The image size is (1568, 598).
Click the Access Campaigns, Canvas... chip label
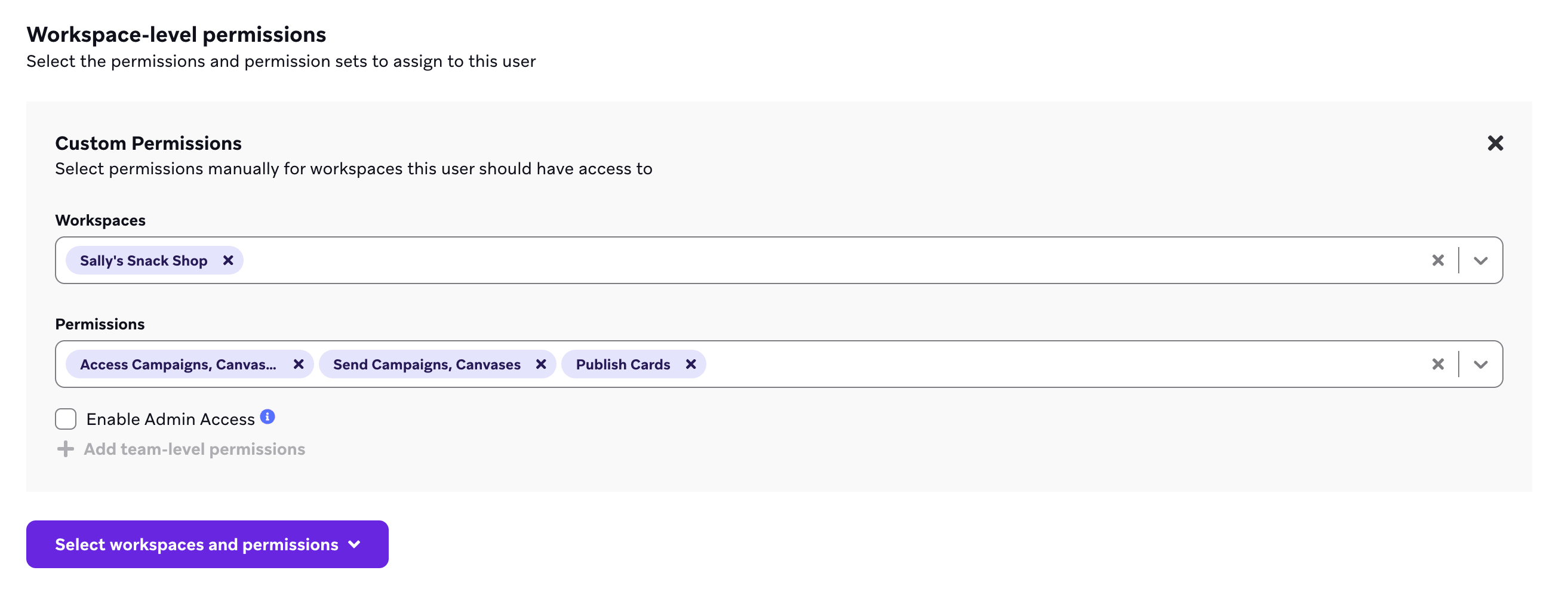[x=178, y=365]
